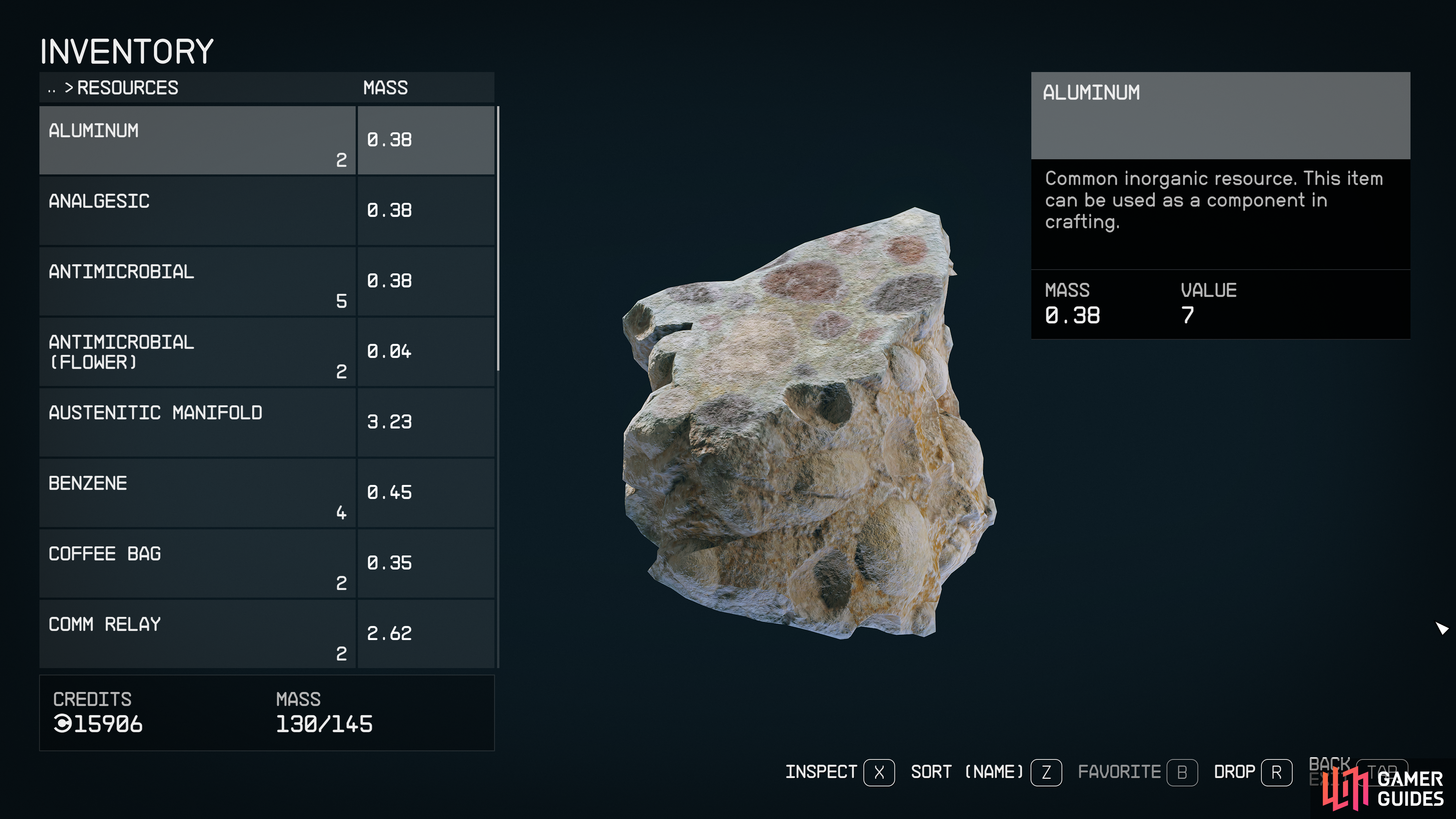Click the Comm Relay mass 2.62

point(389,634)
